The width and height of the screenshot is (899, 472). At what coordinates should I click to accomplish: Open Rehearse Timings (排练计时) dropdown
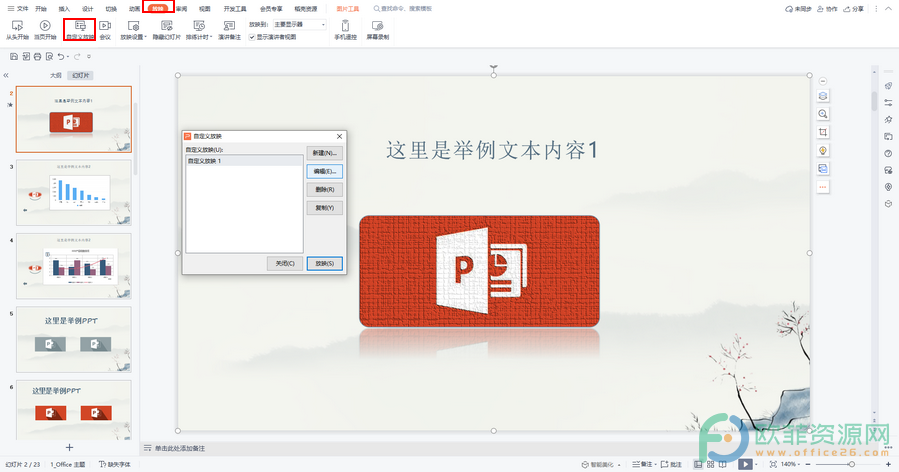click(198, 30)
